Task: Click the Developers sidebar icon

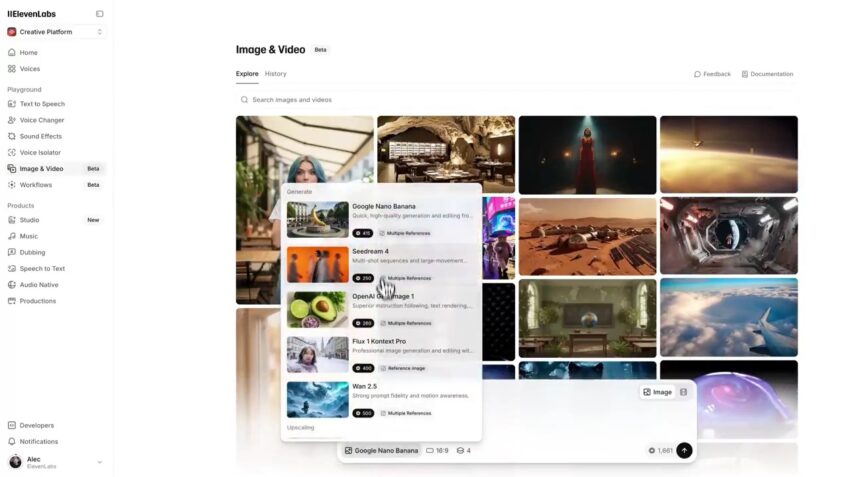Action: (x=12, y=426)
